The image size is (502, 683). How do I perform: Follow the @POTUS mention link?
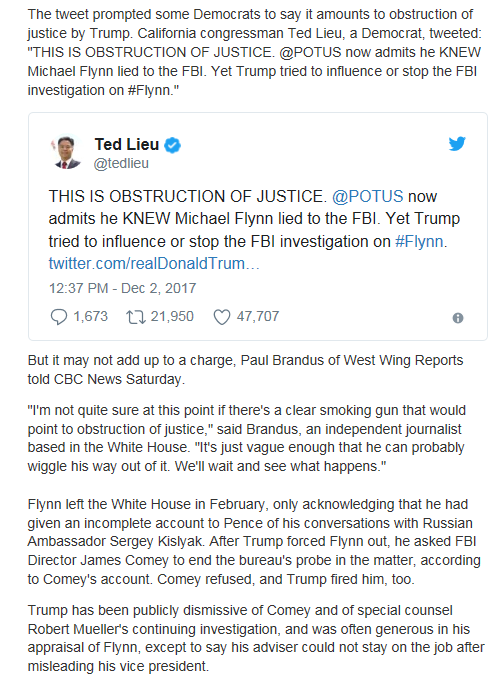[x=367, y=196]
